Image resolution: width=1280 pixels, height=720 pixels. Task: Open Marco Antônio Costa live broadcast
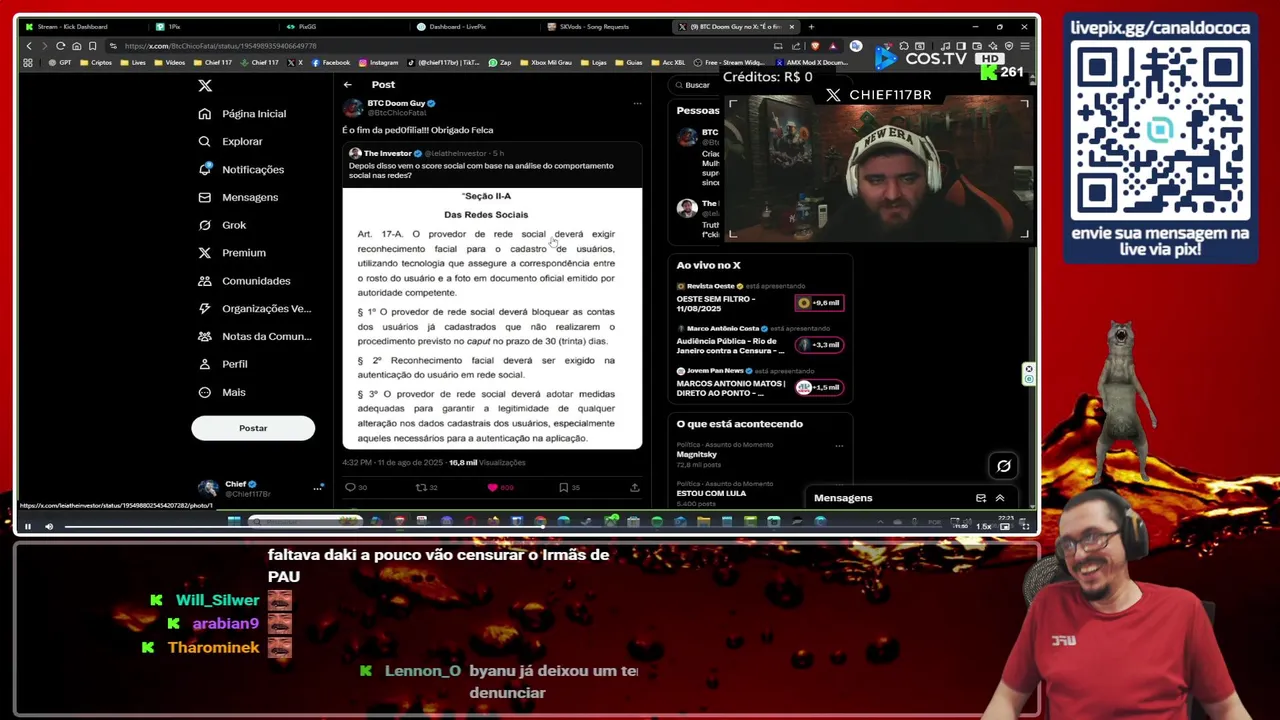(x=760, y=341)
